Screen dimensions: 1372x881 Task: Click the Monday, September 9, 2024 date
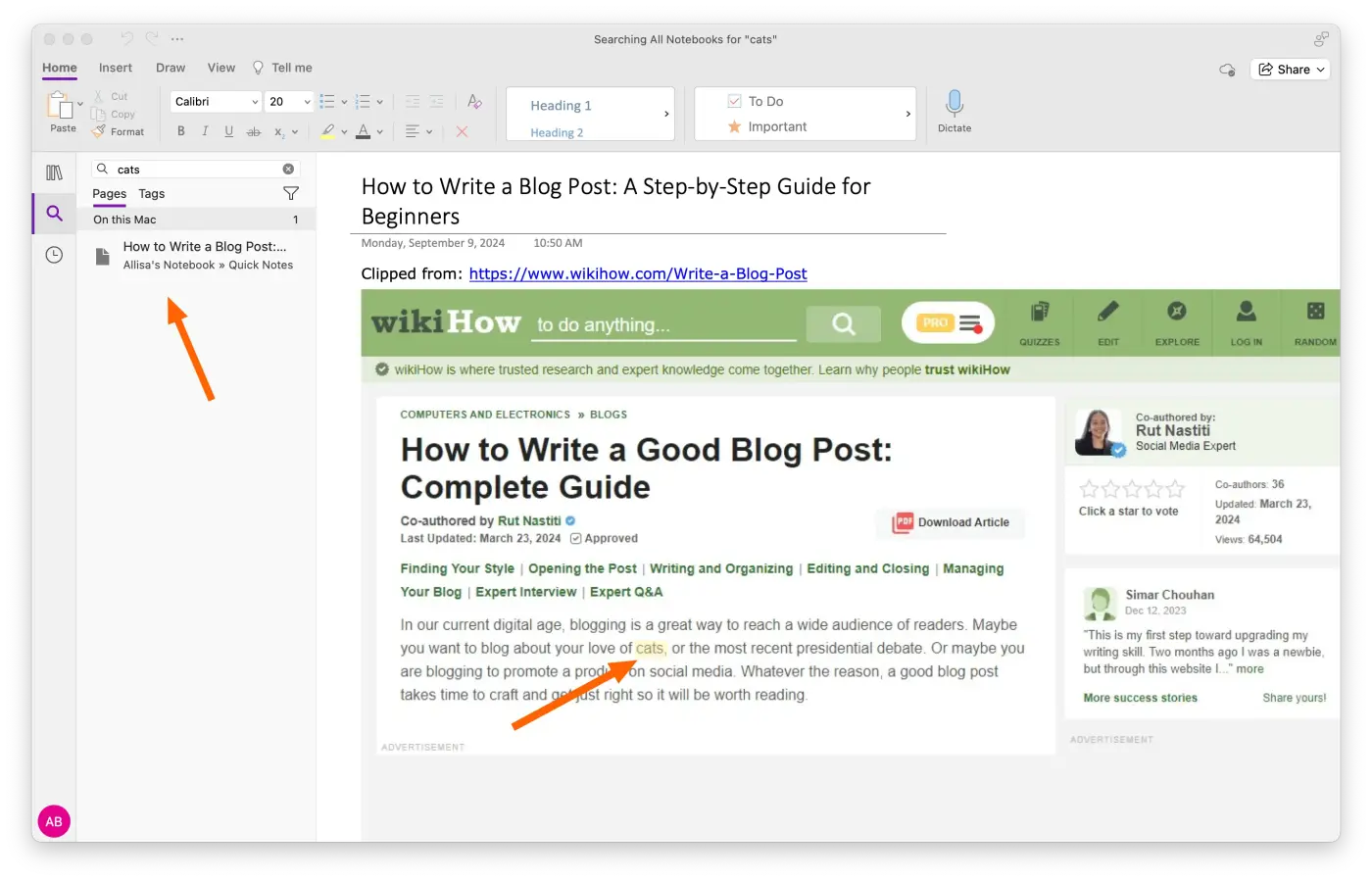pos(433,243)
